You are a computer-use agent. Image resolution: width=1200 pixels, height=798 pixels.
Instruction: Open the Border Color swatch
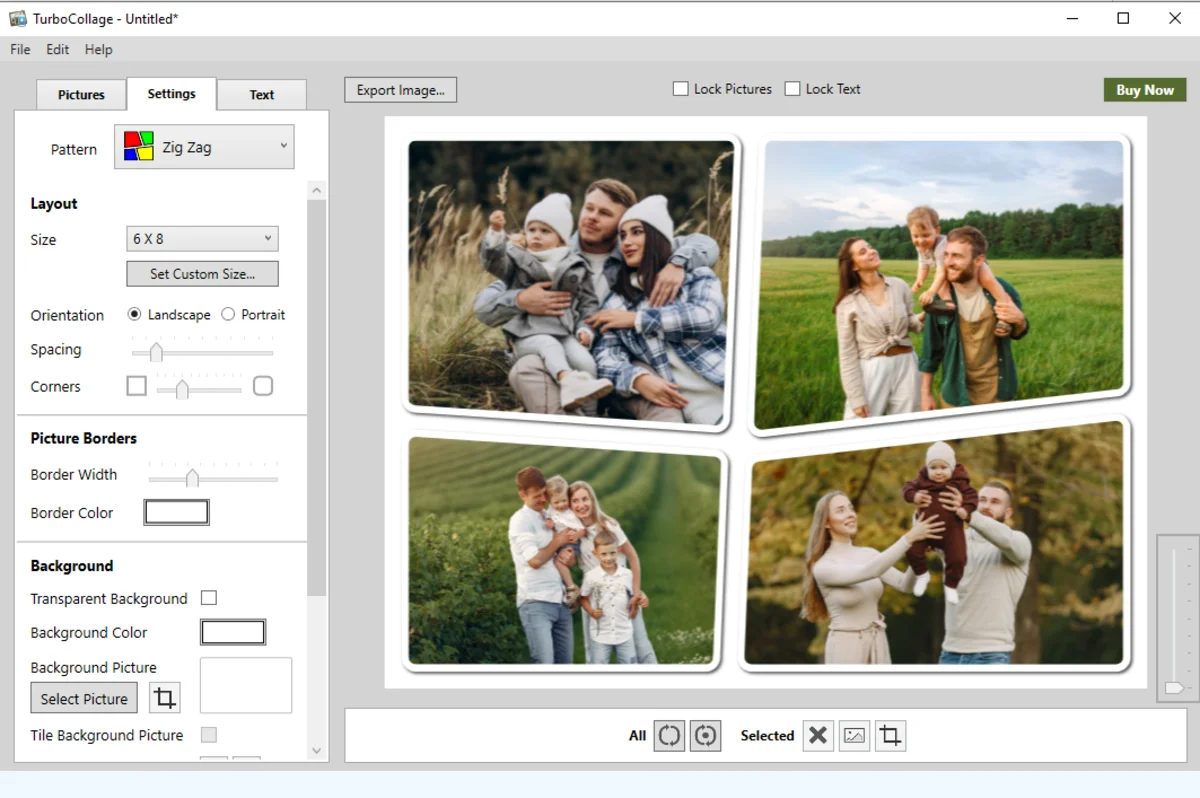(x=177, y=513)
